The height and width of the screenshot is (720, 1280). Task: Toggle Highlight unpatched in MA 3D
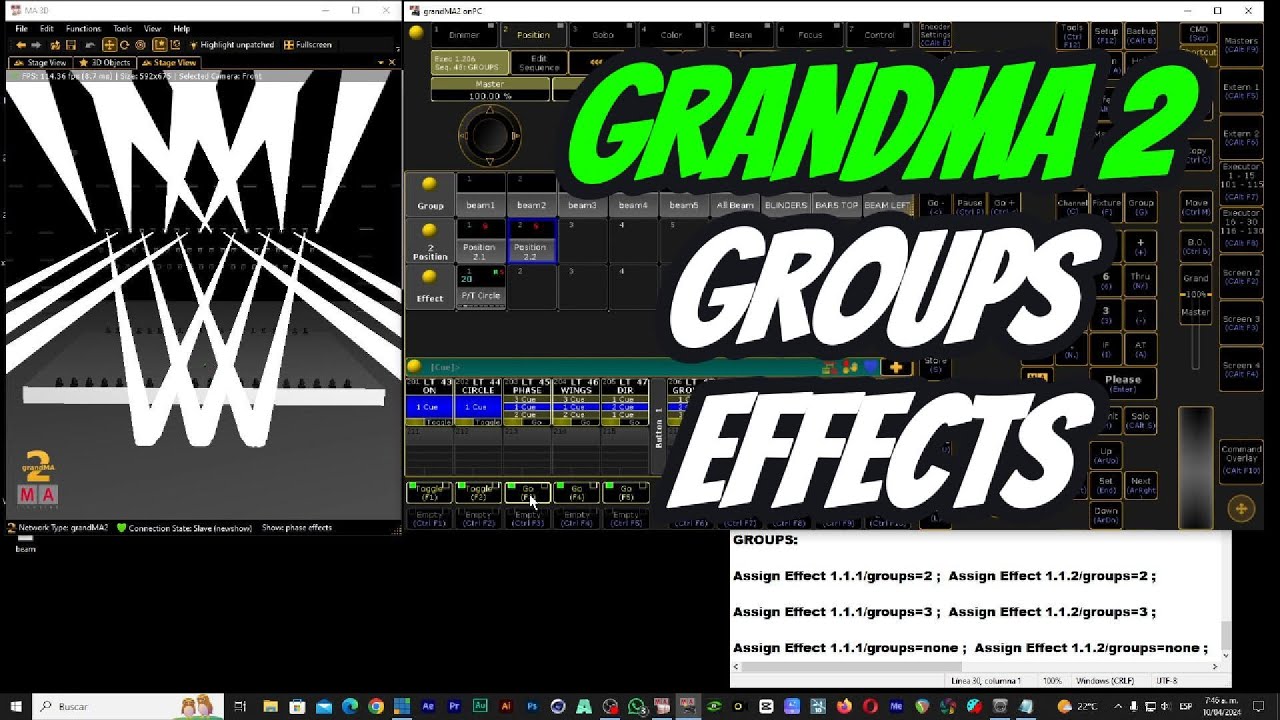coord(231,45)
